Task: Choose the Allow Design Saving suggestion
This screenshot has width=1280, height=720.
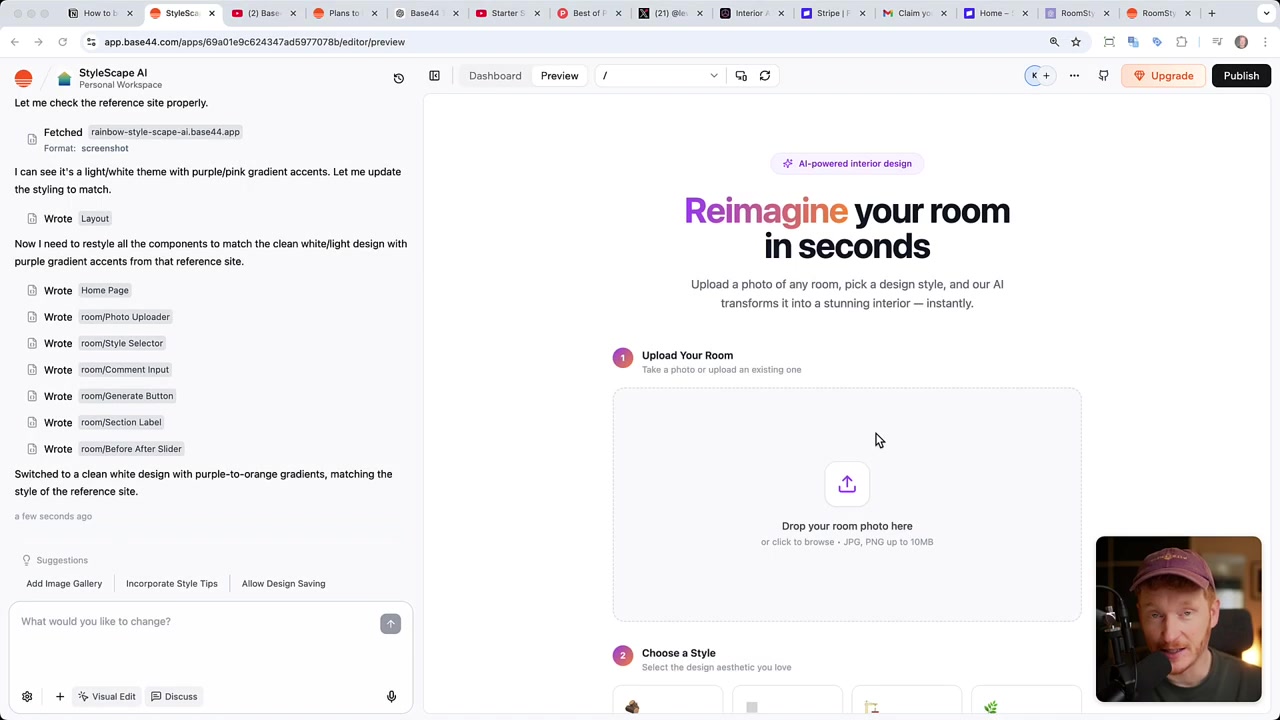Action: (283, 584)
